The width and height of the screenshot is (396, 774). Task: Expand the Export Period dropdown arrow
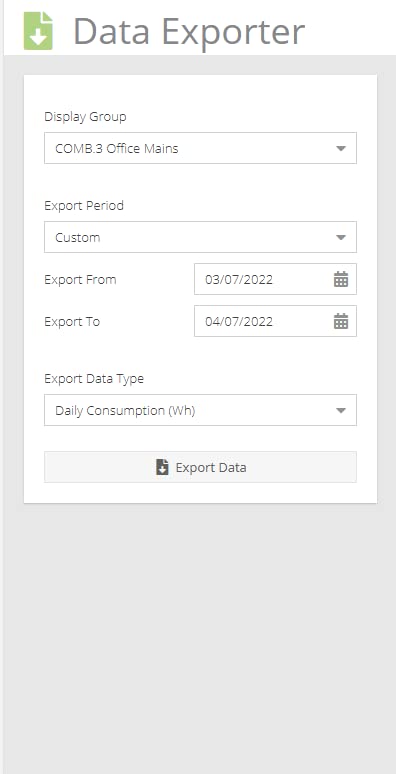coord(341,237)
